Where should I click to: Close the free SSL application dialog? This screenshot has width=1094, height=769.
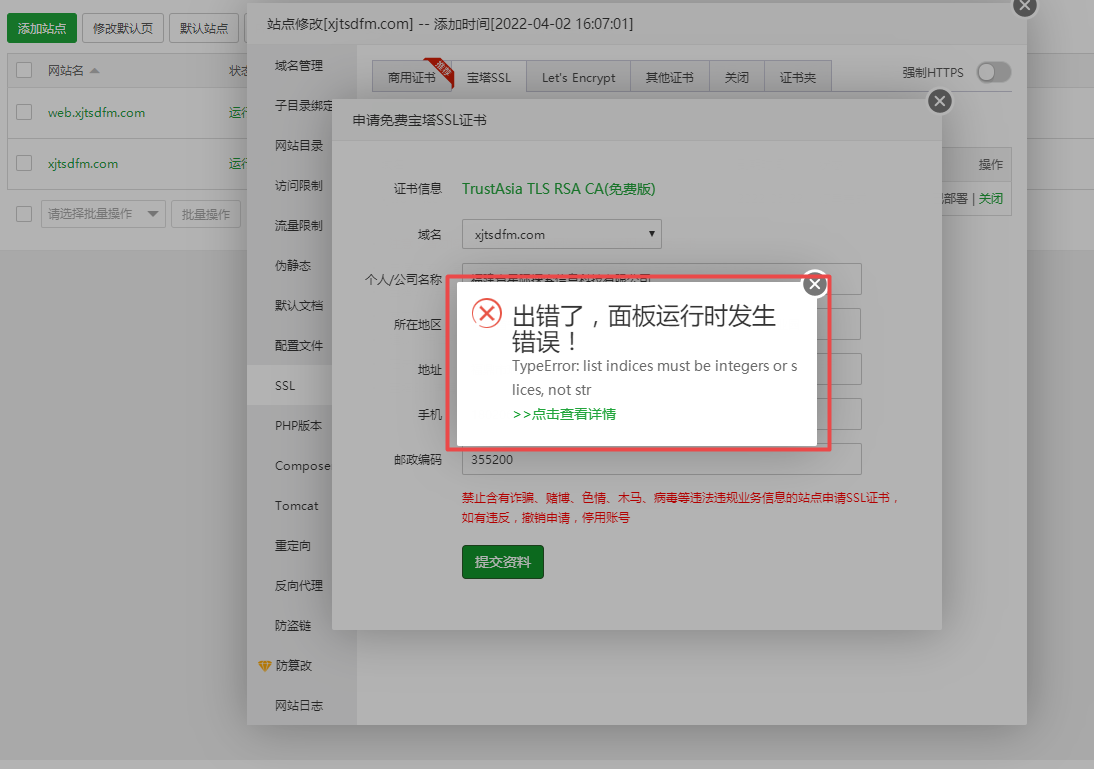pyautogui.click(x=940, y=101)
